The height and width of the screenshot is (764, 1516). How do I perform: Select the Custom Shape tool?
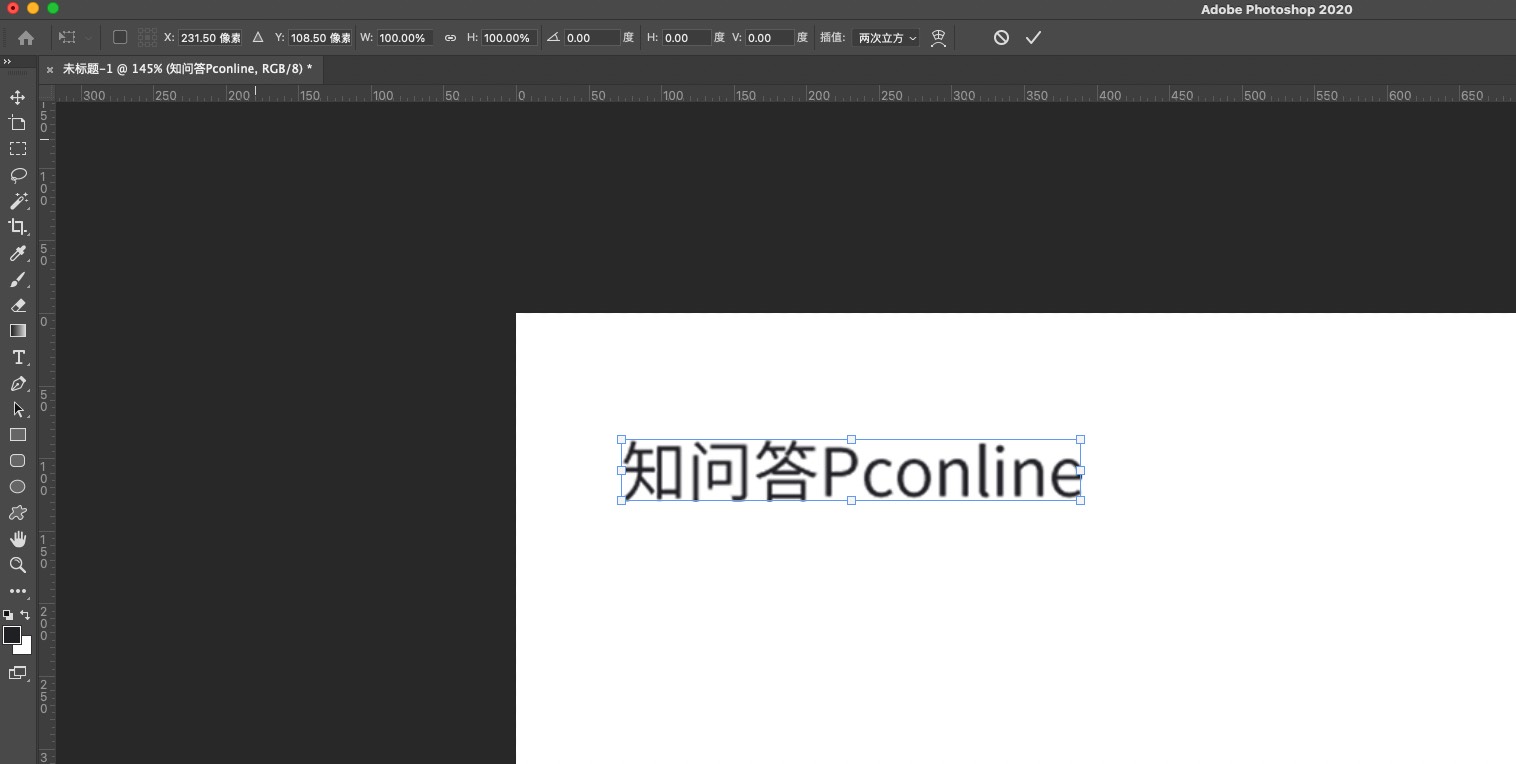tap(17, 513)
